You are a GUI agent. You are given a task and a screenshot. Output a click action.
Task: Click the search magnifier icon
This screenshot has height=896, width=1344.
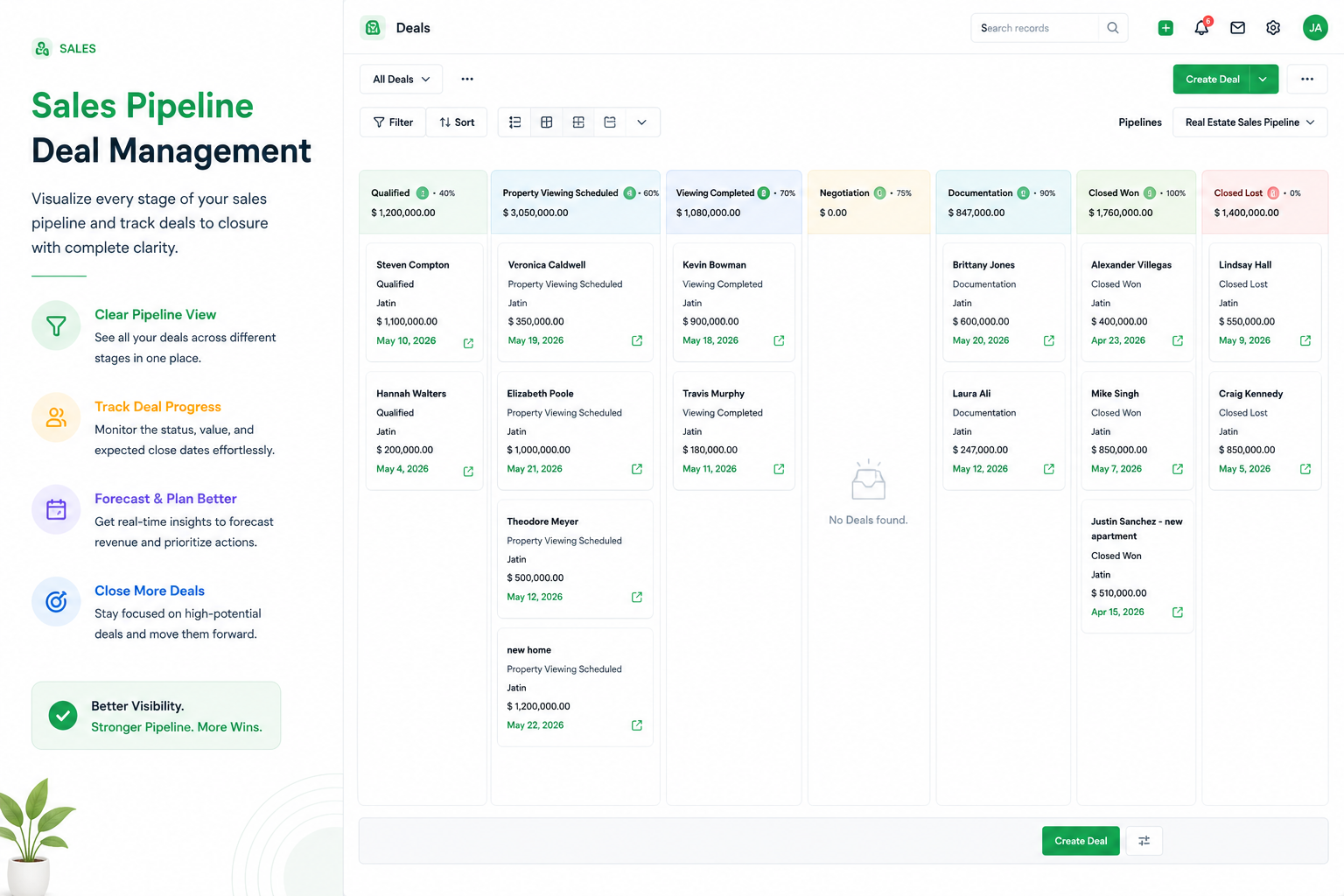[1113, 28]
